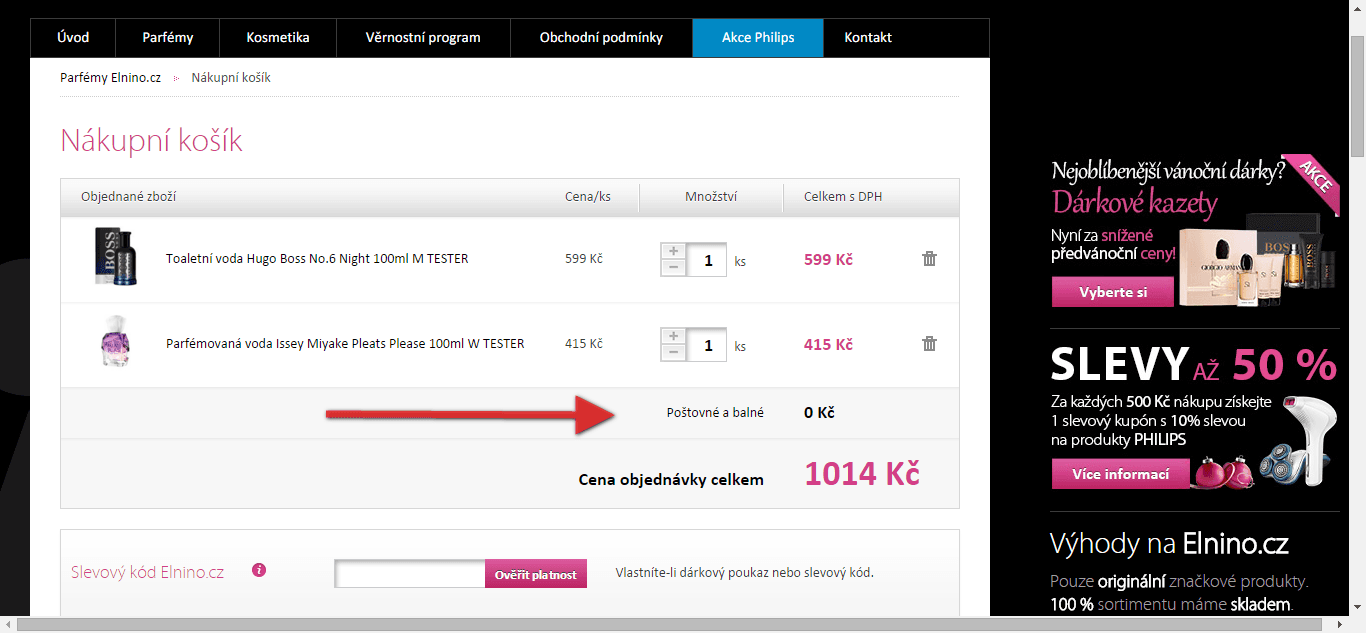The width and height of the screenshot is (1366, 633).
Task: Remove Issey Miyake item using trash icon
Action: click(929, 344)
